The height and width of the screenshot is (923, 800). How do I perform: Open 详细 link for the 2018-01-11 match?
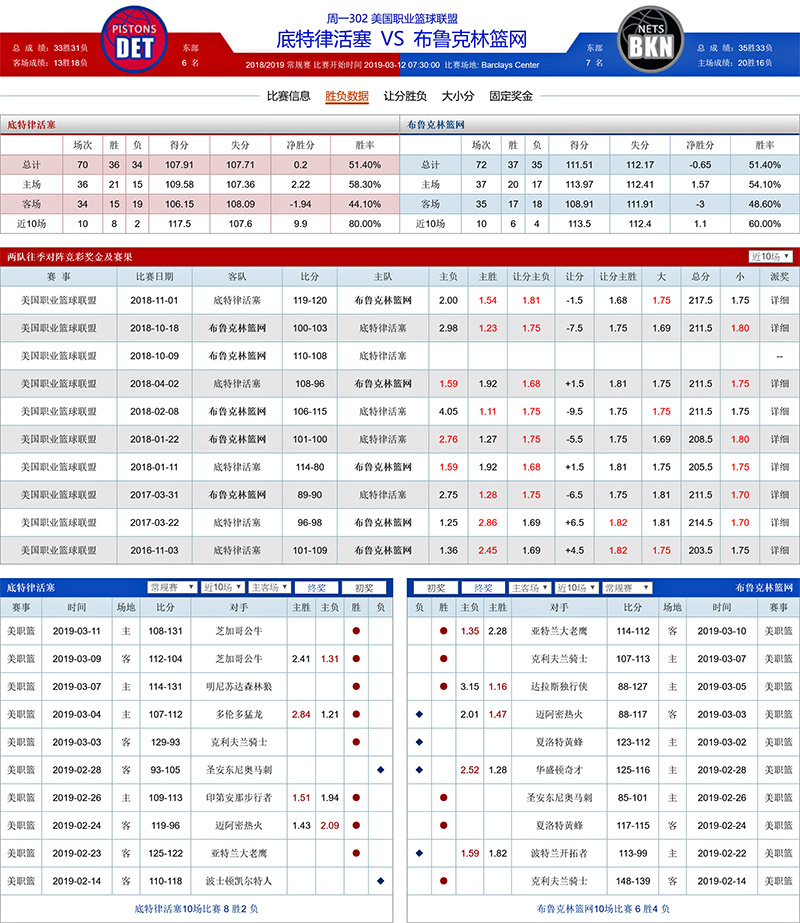coord(779,467)
